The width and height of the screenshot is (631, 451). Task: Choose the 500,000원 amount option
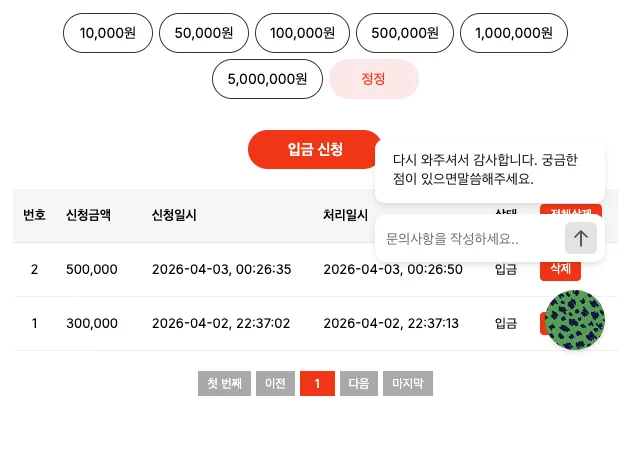click(405, 33)
